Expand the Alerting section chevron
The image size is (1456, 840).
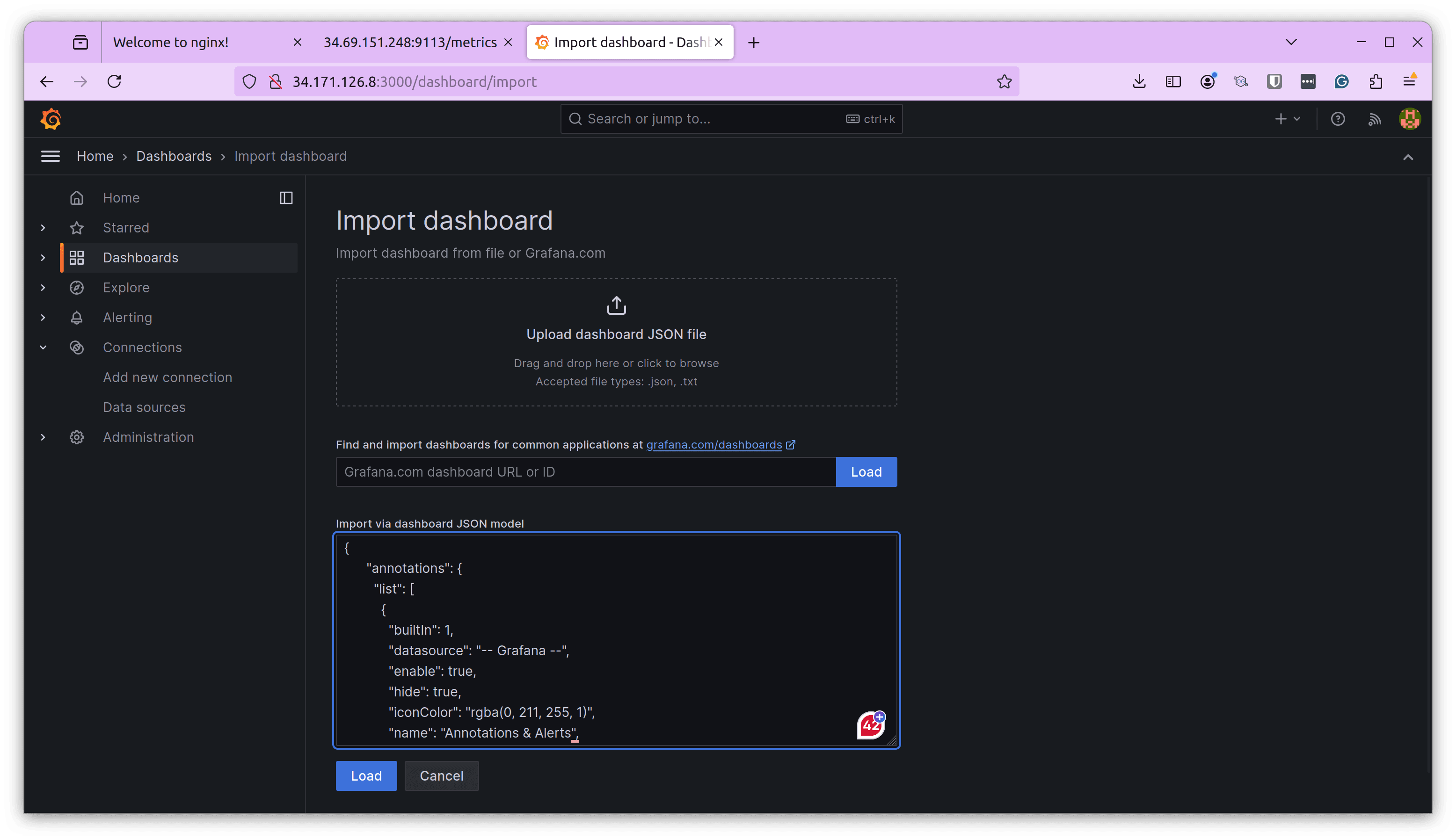point(43,318)
